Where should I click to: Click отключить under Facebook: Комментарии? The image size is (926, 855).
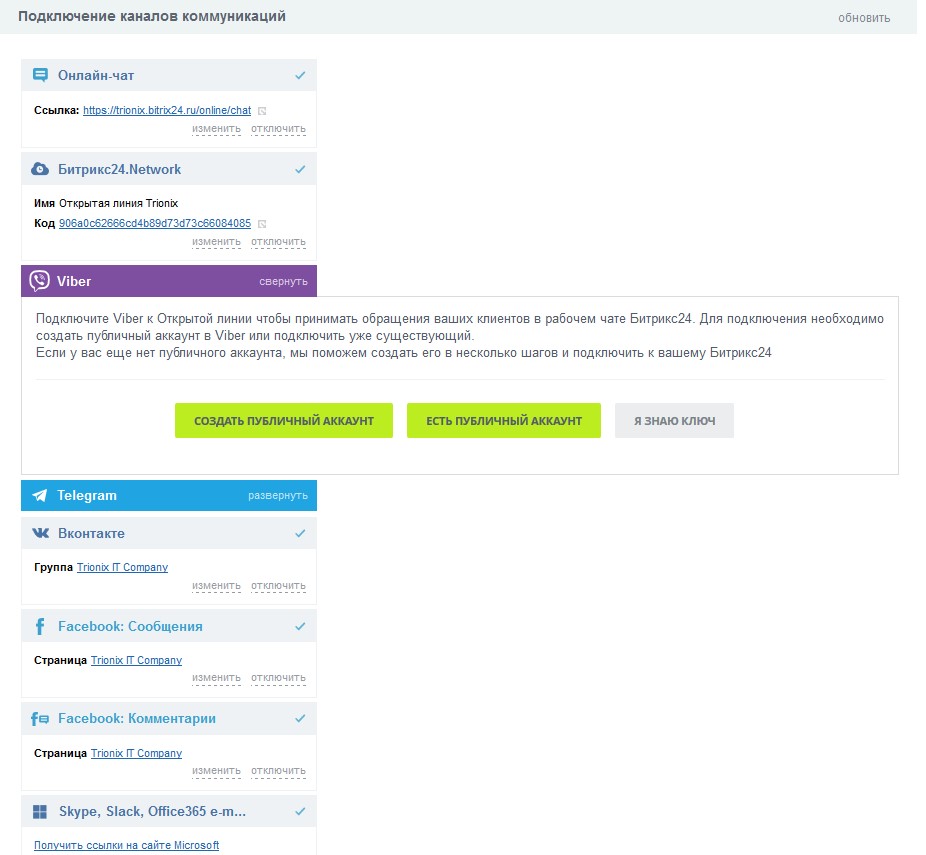[x=278, y=771]
